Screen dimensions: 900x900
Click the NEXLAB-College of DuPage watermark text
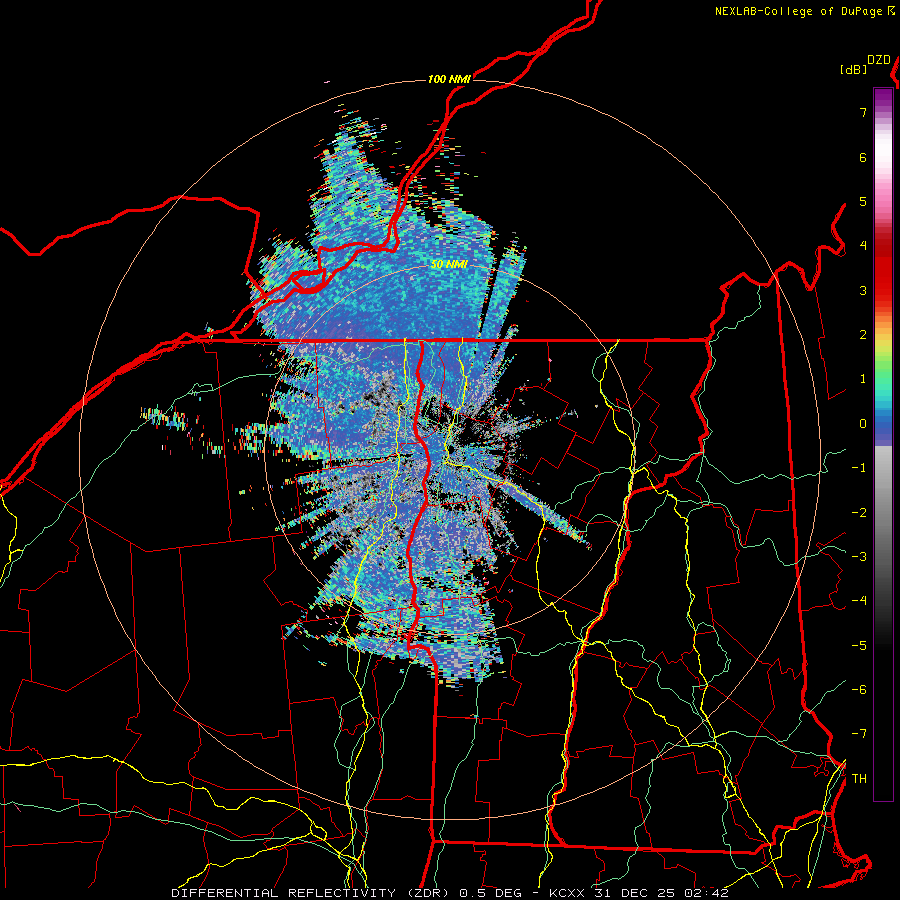click(800, 11)
